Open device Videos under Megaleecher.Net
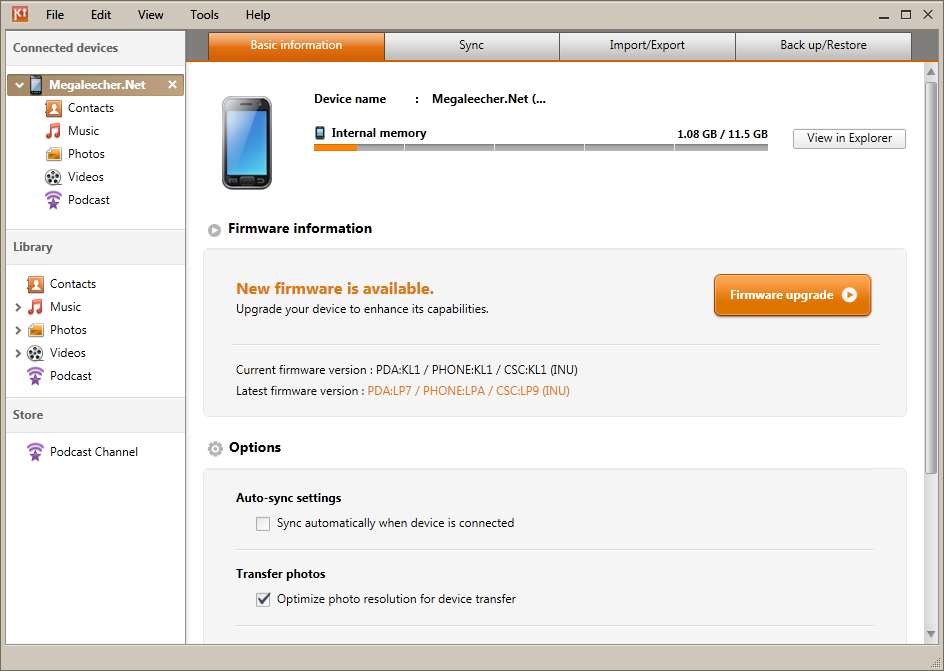Screen dimensions: 944x671 coord(85,177)
